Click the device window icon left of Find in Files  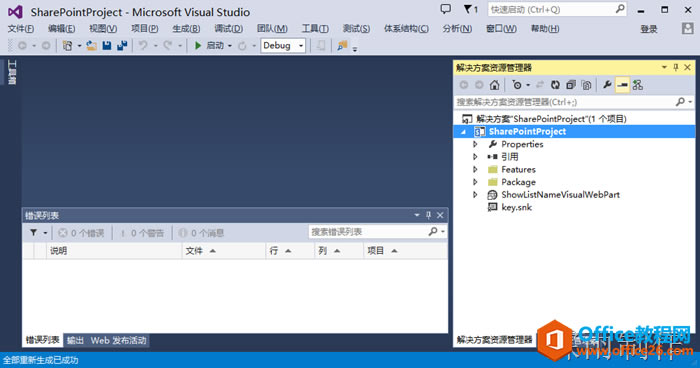[321, 46]
